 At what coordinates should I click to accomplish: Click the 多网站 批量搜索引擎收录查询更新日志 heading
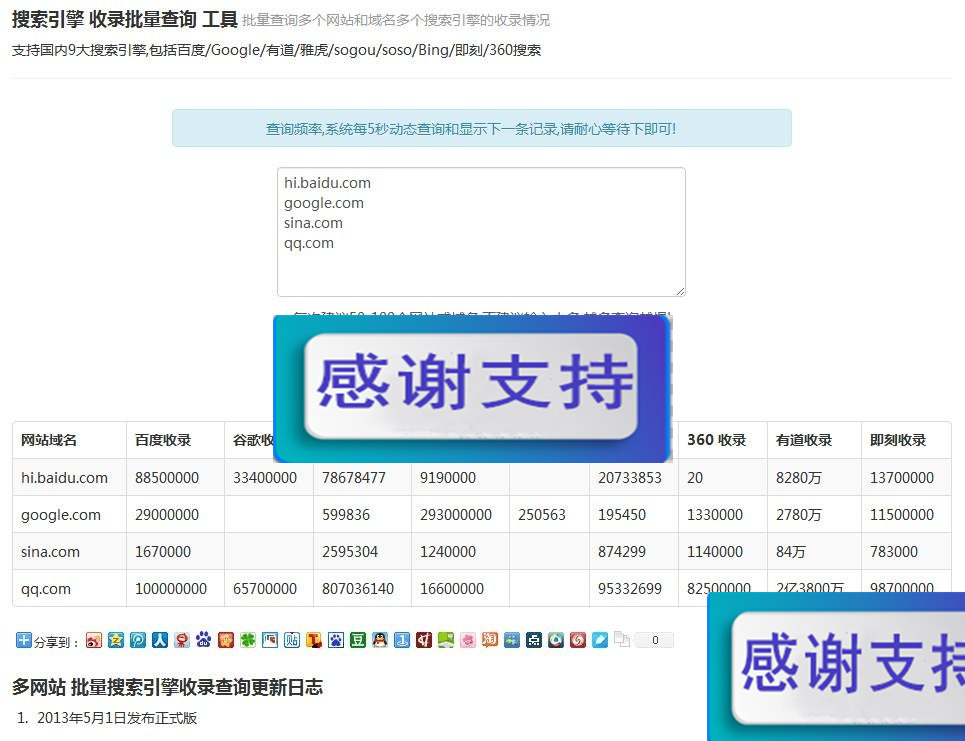click(x=167, y=687)
